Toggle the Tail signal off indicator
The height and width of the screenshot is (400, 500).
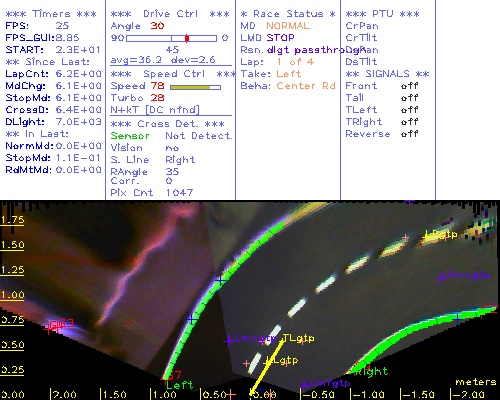pos(409,98)
